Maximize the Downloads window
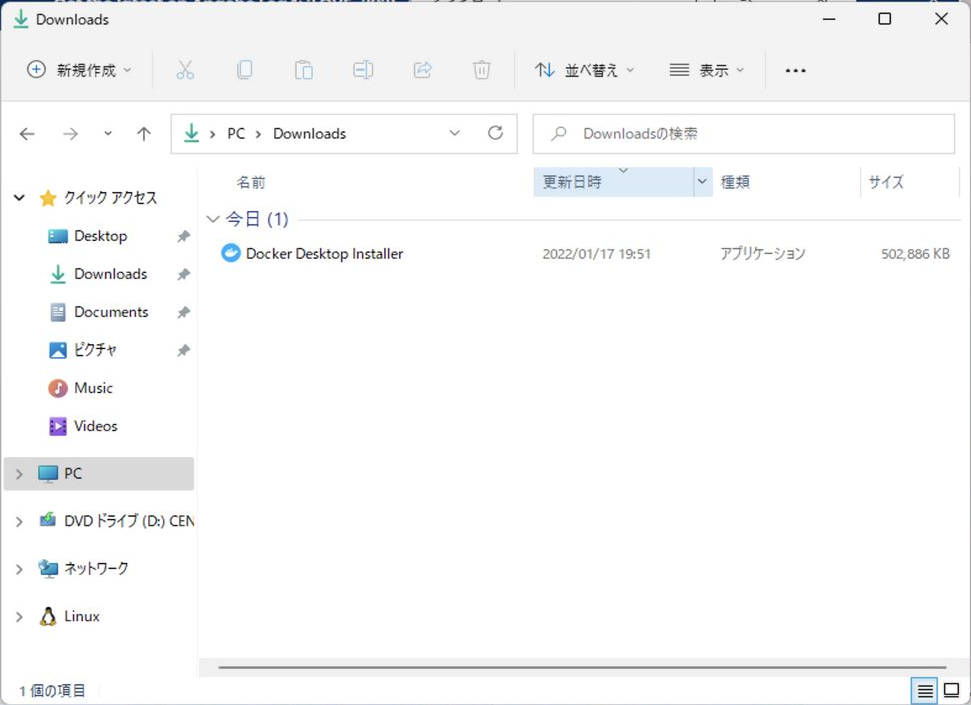The width and height of the screenshot is (971, 705). pos(885,19)
